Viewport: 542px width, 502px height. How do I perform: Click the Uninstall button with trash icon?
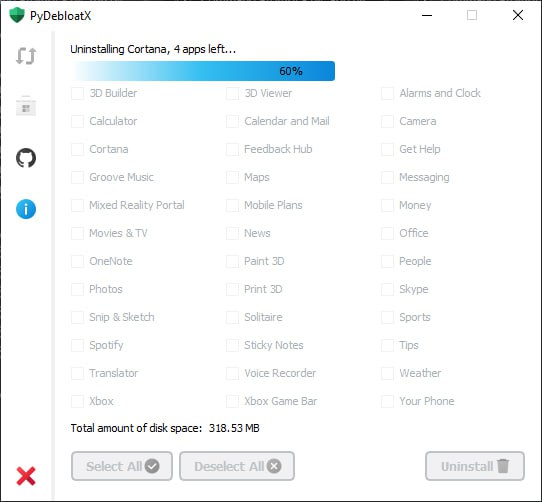475,466
